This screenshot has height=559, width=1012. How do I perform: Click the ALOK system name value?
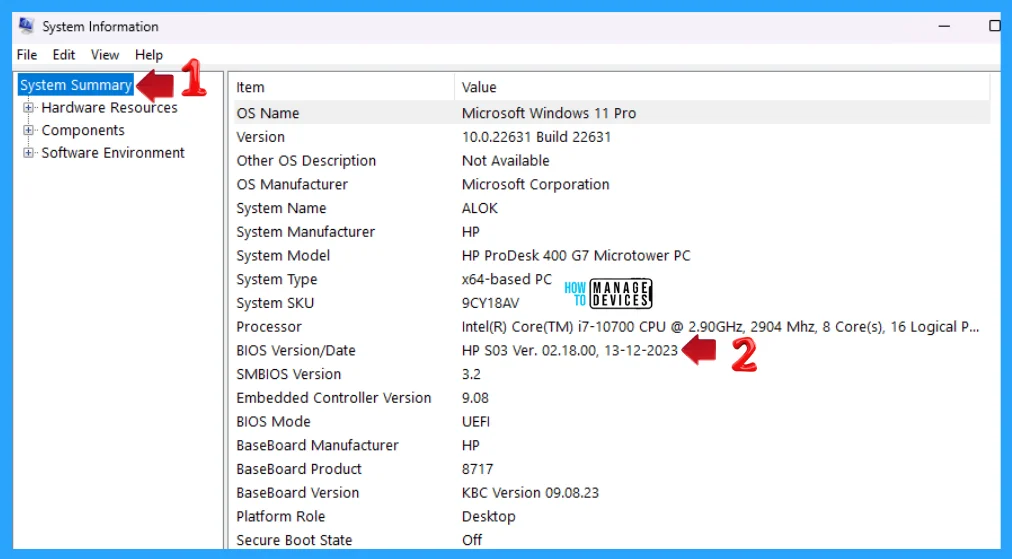tap(480, 208)
